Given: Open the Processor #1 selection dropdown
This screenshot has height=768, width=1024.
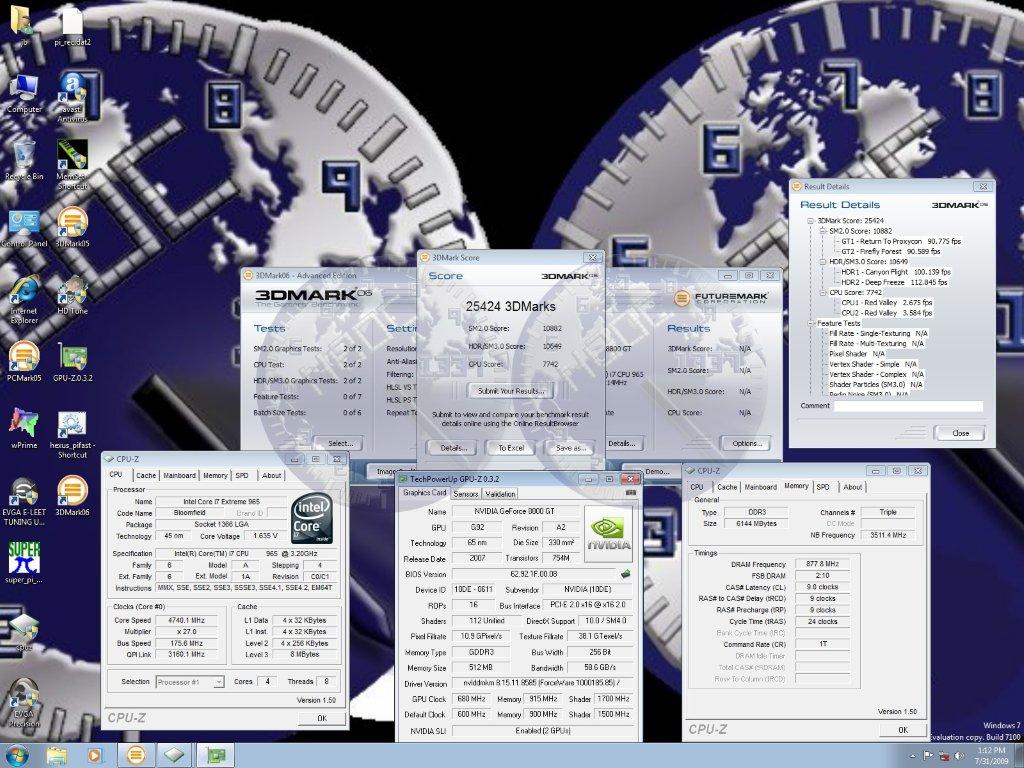Looking at the screenshot, I should point(190,682).
